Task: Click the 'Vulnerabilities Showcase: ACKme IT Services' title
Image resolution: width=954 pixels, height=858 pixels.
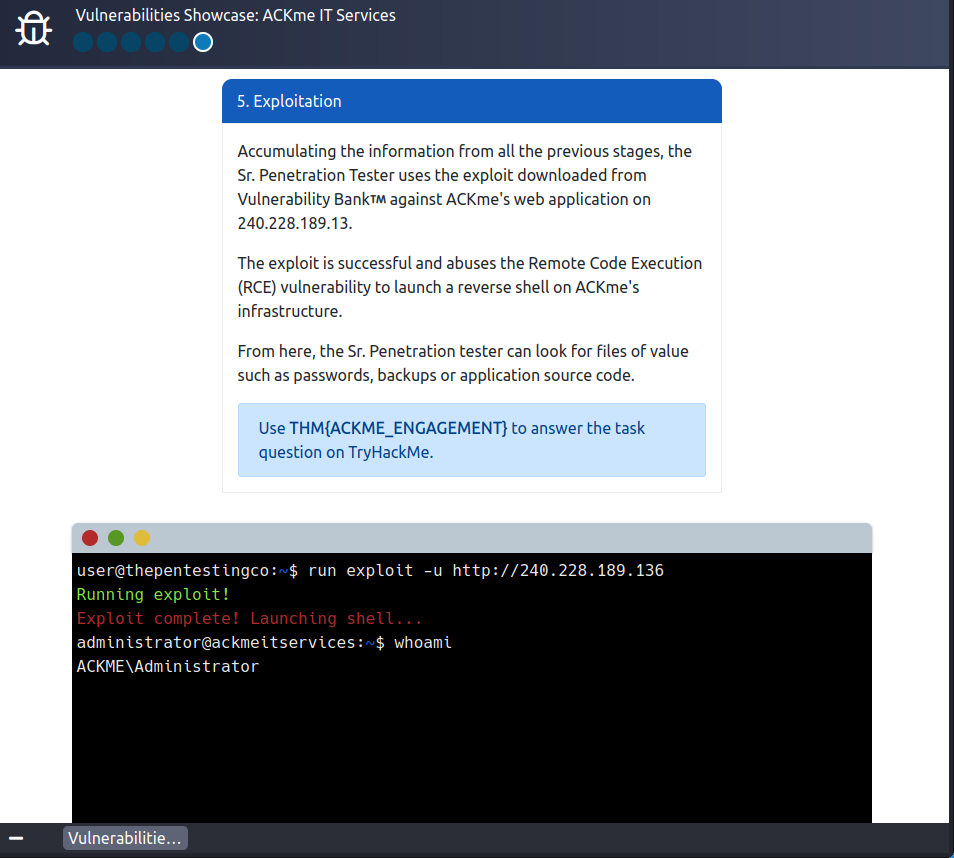Action: tap(235, 15)
